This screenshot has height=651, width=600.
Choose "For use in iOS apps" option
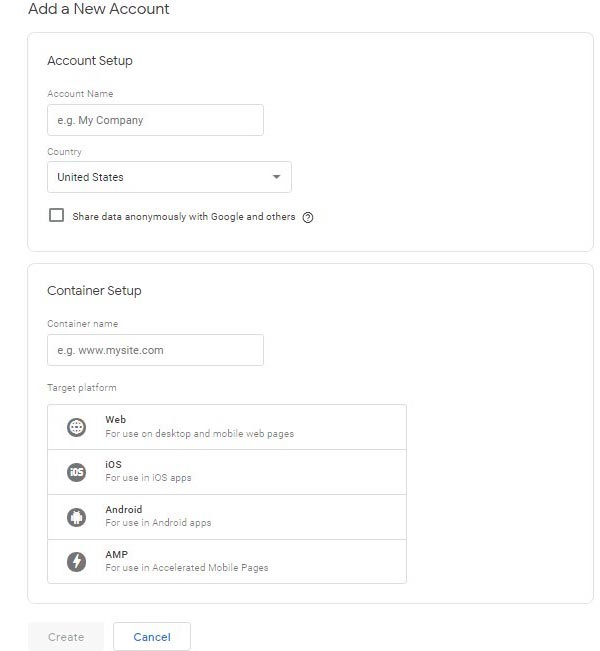148,478
